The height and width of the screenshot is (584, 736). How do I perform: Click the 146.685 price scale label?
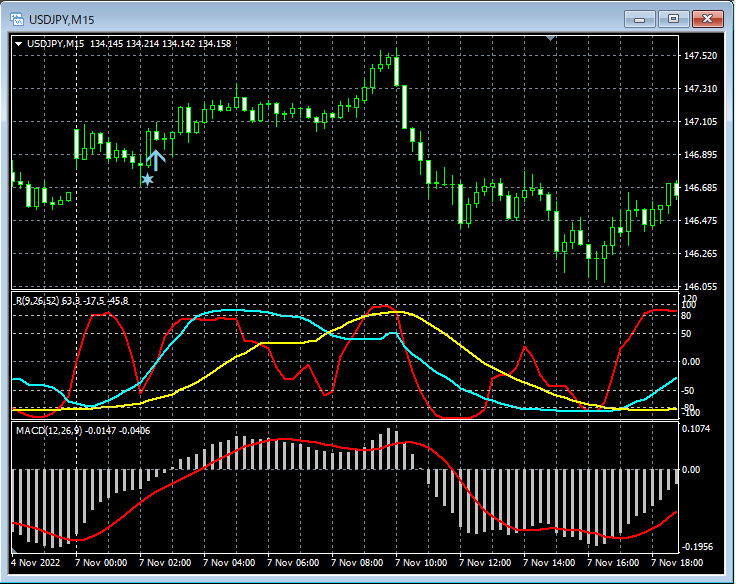tap(700, 188)
